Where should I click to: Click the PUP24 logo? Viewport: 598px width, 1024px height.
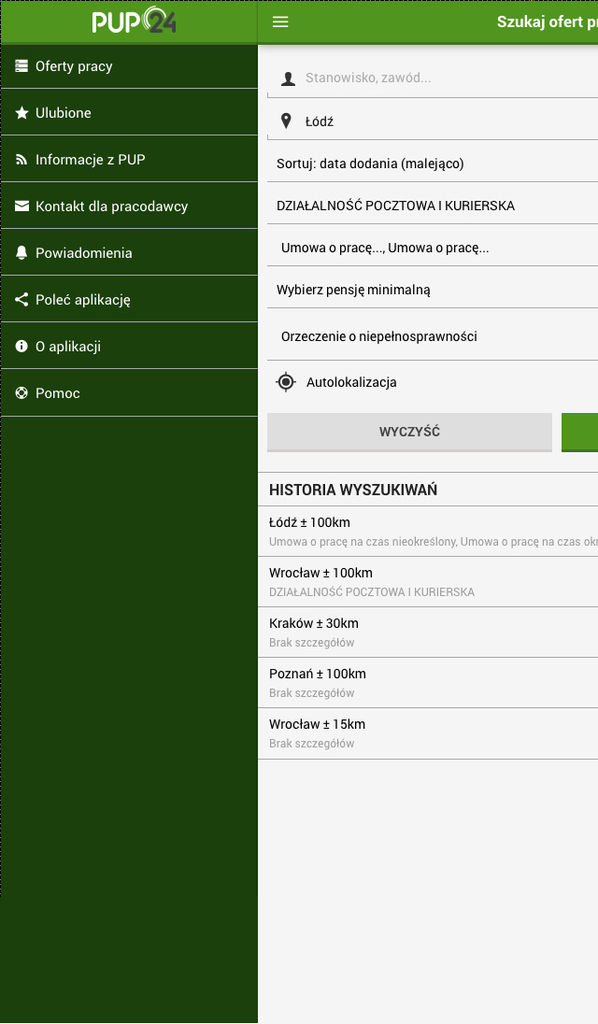point(134,21)
